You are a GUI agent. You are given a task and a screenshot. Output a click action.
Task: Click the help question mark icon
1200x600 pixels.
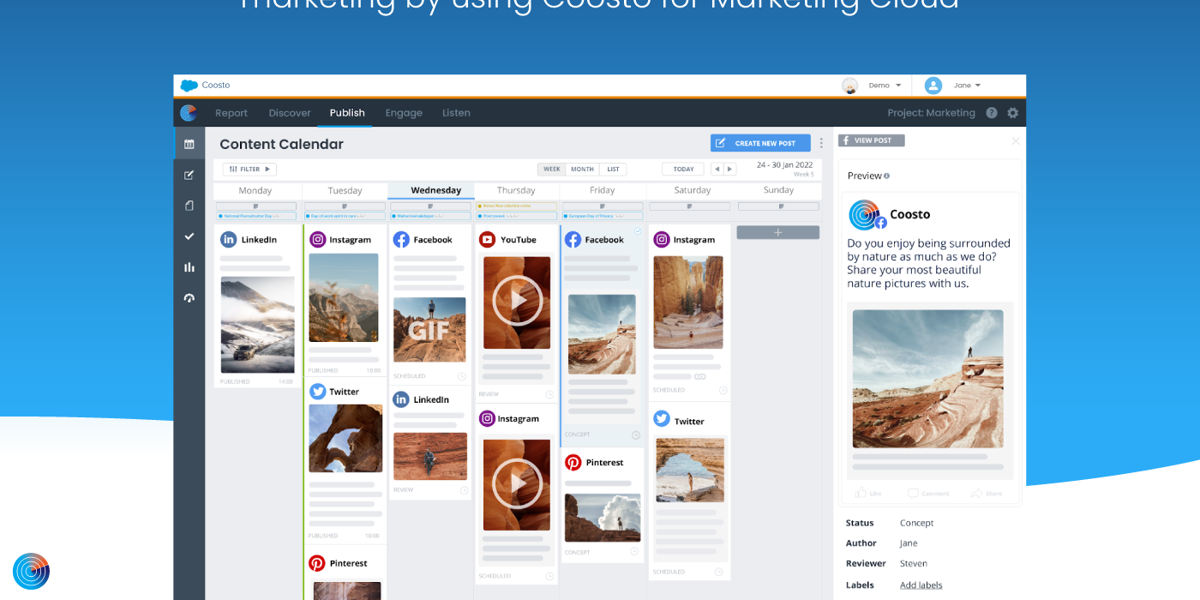click(991, 113)
